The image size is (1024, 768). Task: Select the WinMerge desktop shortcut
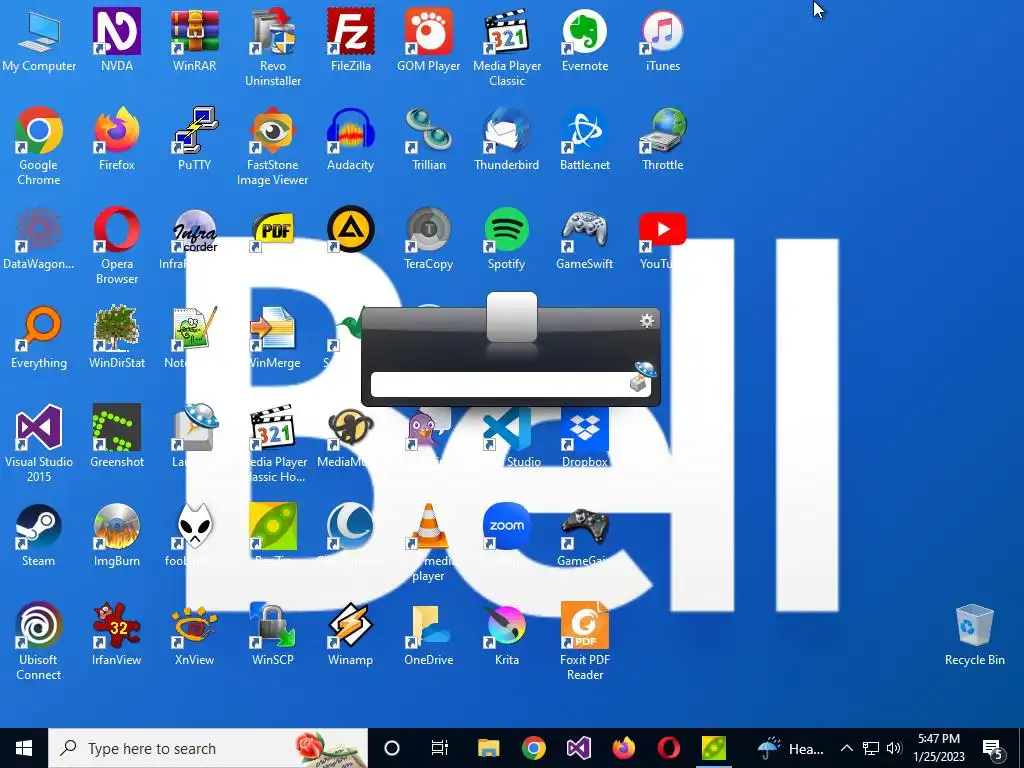(274, 338)
